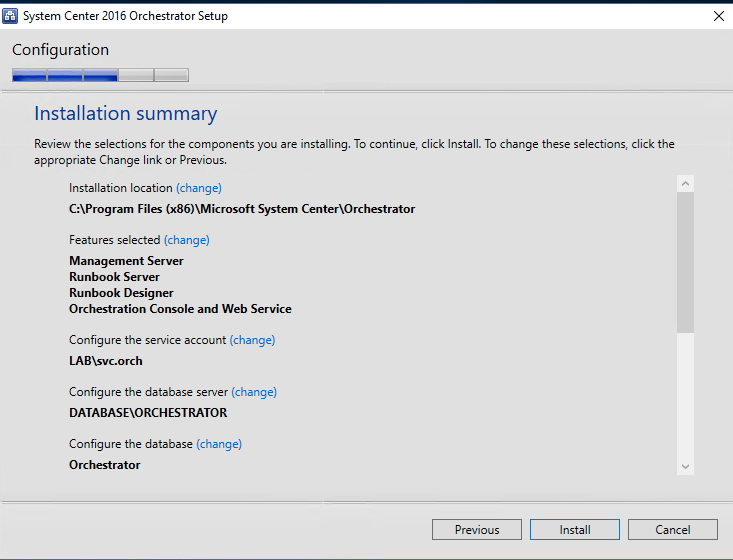Screen dimensions: 733x560
Task: Click the last unfilled progress segment
Action: click(171, 75)
